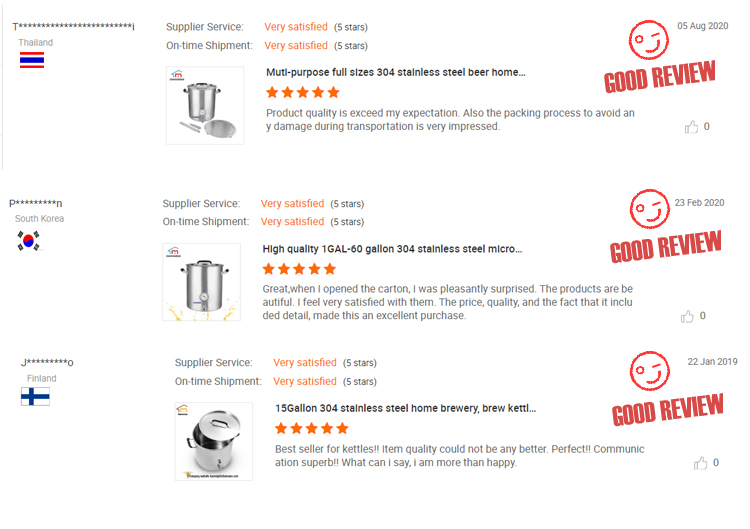Open the 1GAL-60 gallon pot thumbnail
This screenshot has width=750, height=529.
pos(202,282)
